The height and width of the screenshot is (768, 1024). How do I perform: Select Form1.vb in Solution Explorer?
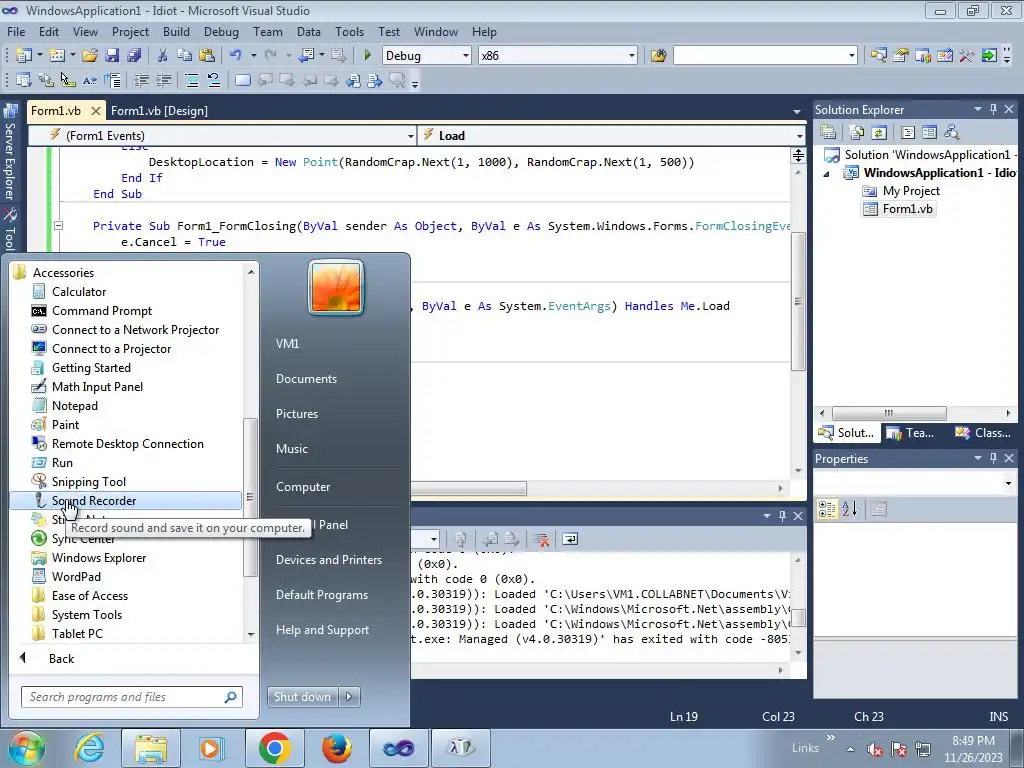(x=907, y=209)
